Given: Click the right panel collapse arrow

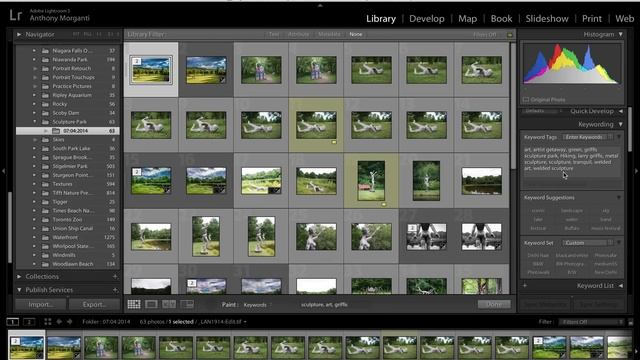Looking at the screenshot, I should pyautogui.click(x=637, y=171).
